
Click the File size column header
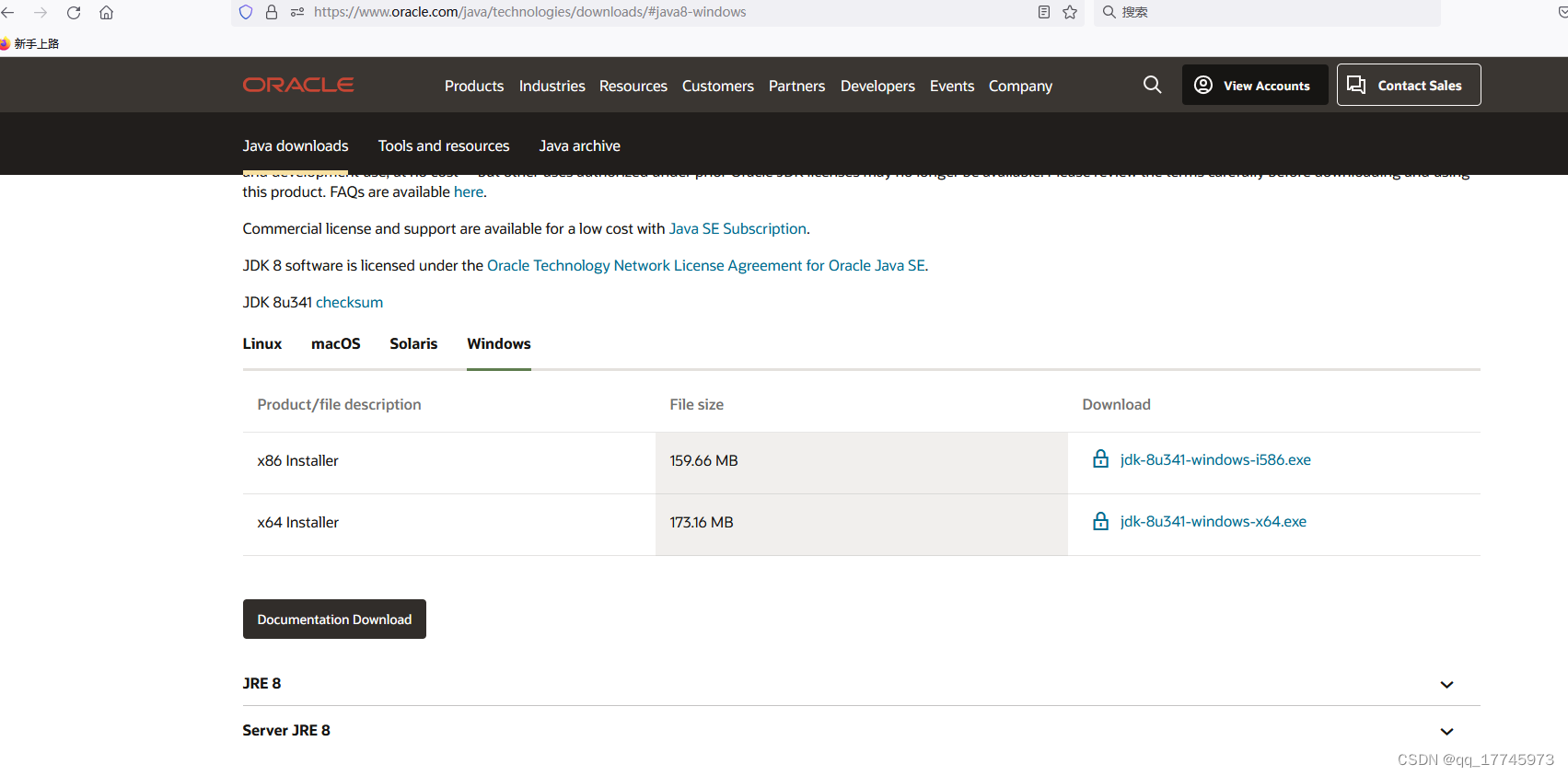697,404
